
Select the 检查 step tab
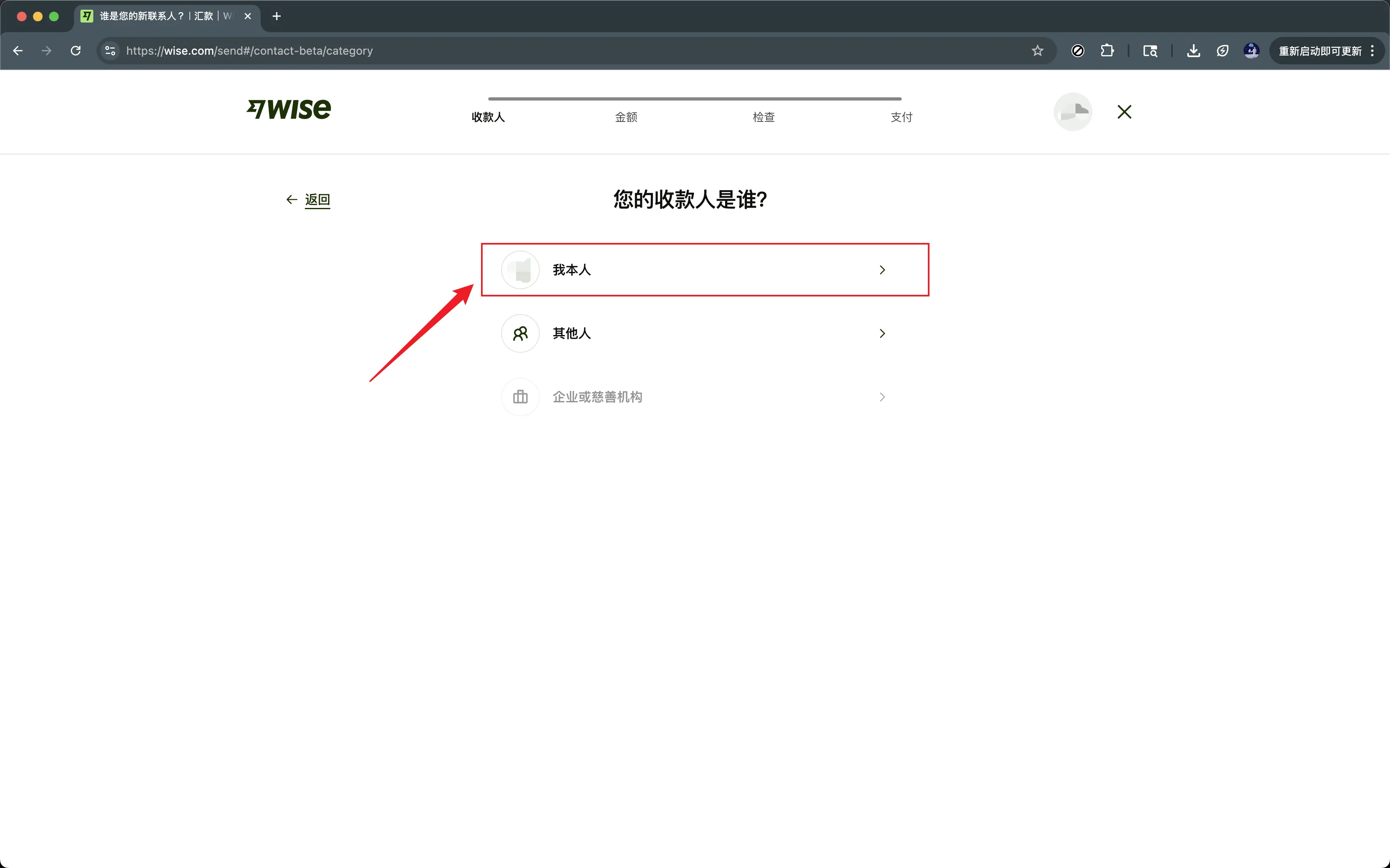coord(763,117)
